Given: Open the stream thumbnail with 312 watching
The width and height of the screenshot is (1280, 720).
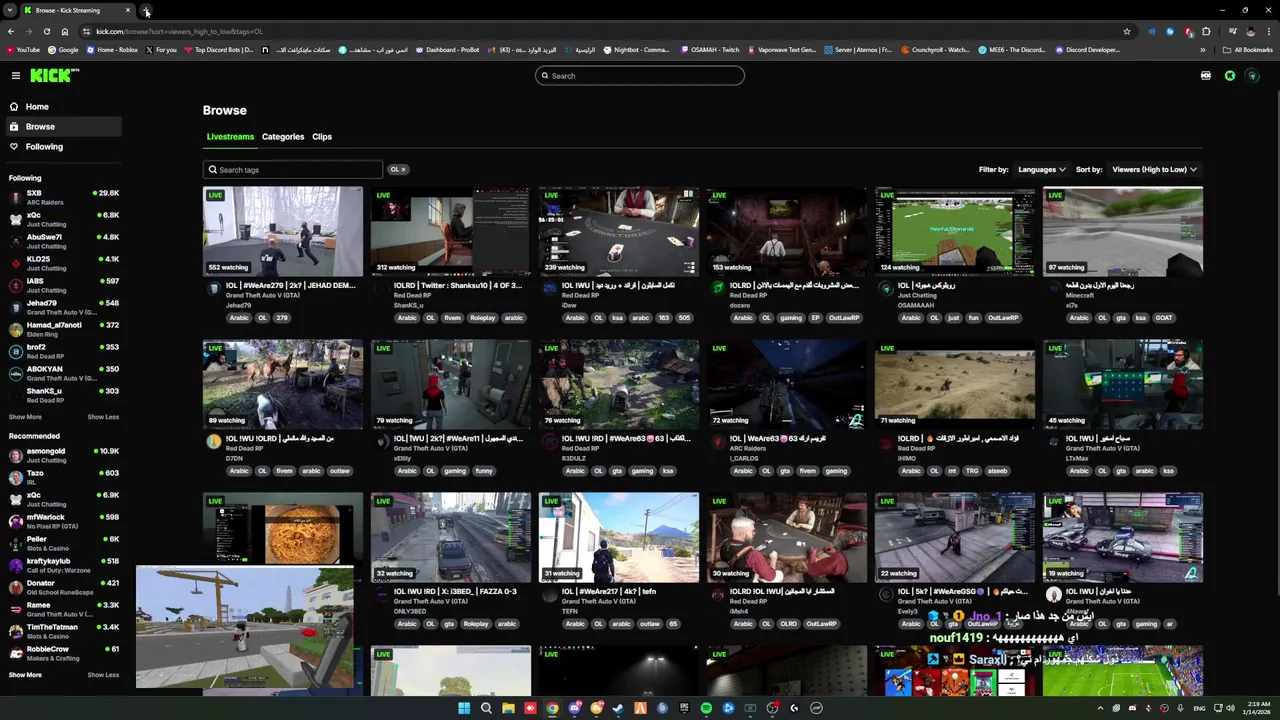Looking at the screenshot, I should pyautogui.click(x=451, y=231).
